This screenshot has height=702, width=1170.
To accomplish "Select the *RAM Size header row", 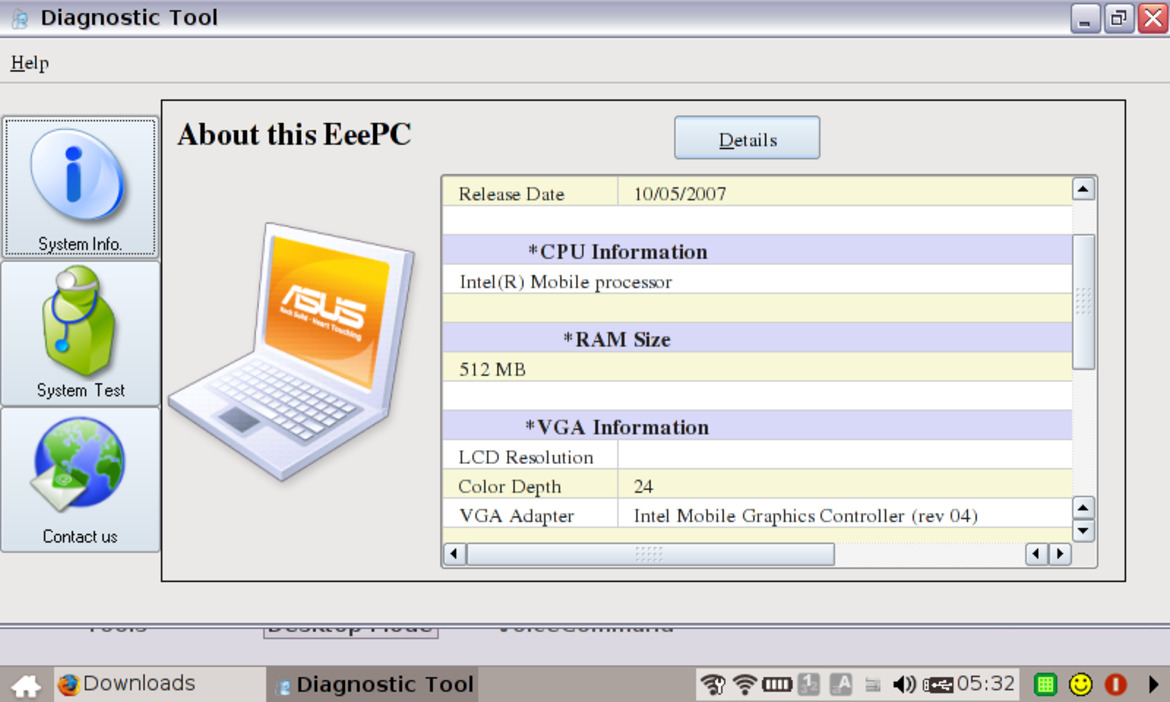I will [x=757, y=338].
